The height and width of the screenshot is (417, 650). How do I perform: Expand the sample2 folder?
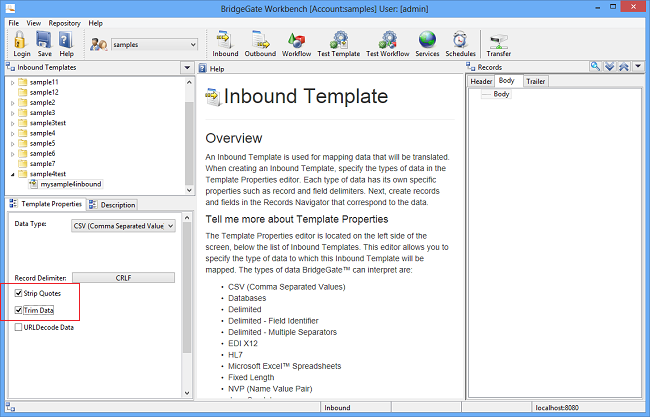[x=12, y=103]
